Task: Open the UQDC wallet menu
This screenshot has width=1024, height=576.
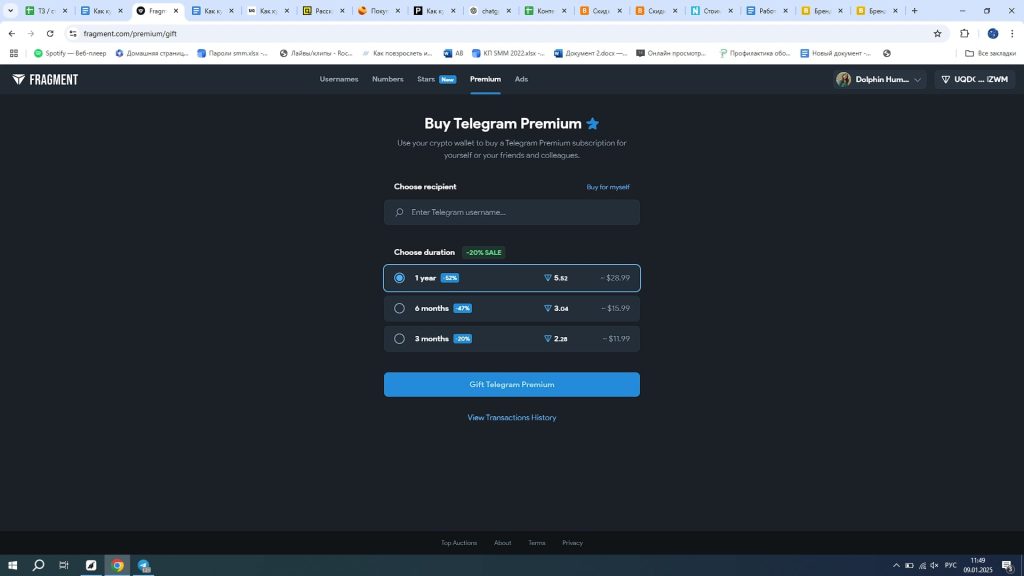Action: click(x=974, y=80)
